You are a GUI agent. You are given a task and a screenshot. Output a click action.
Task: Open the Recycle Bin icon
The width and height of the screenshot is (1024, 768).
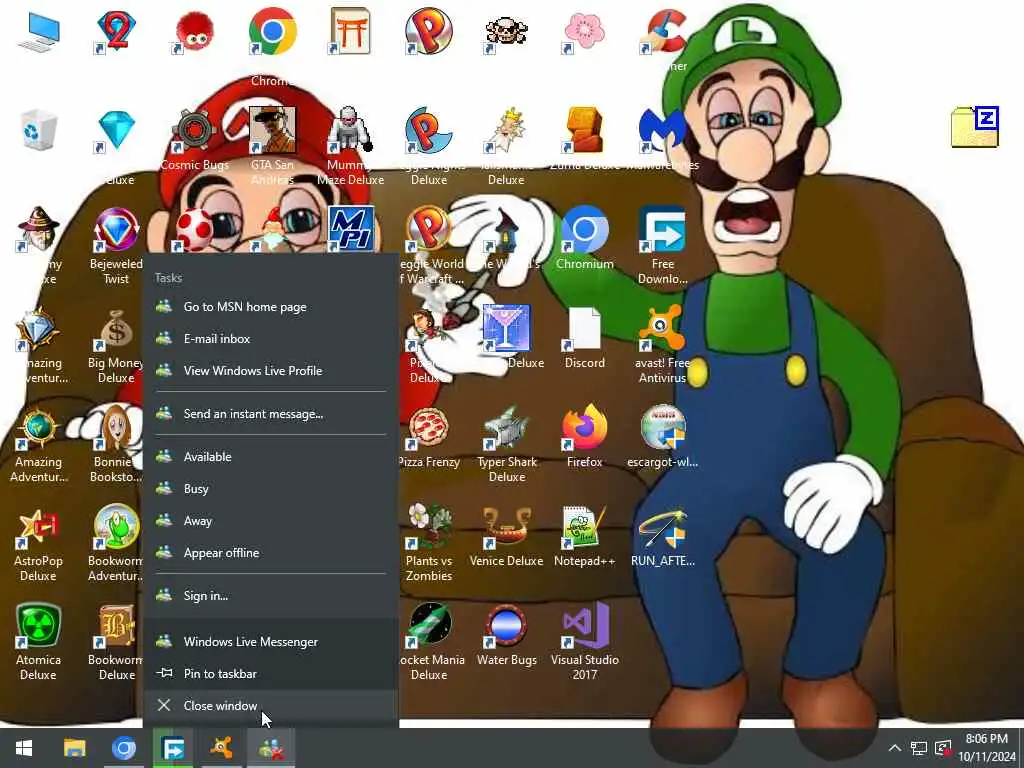pyautogui.click(x=39, y=130)
